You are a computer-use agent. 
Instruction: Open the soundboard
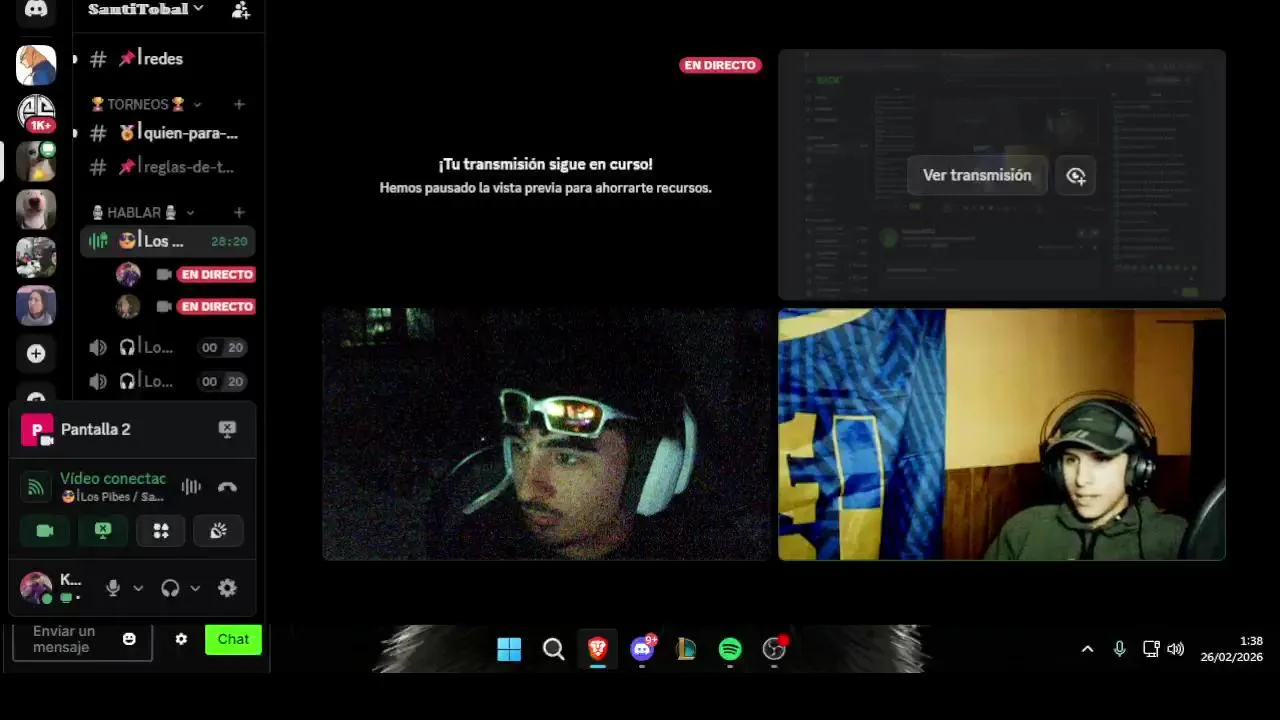pyautogui.click(x=218, y=531)
